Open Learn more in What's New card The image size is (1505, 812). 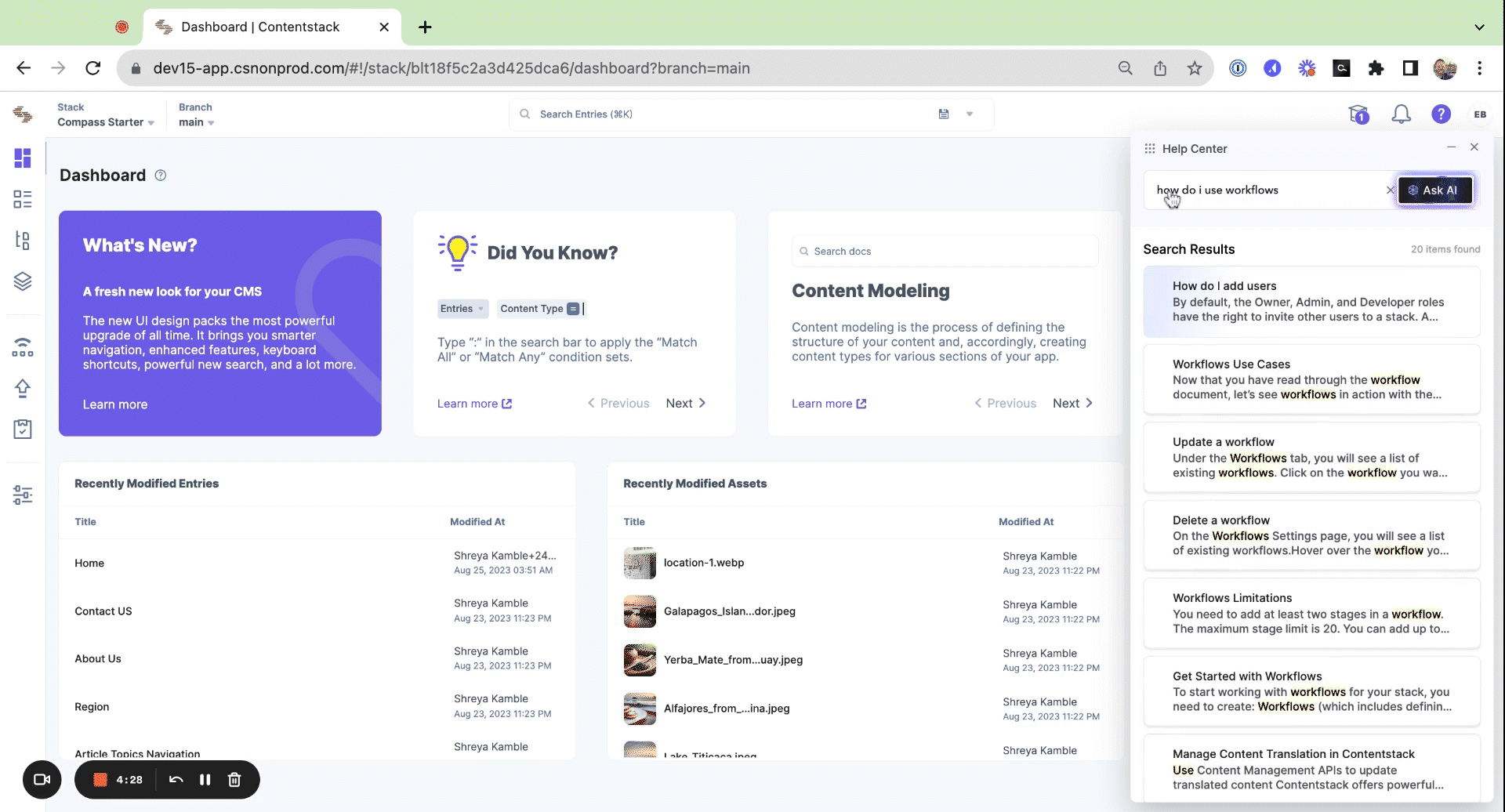(115, 404)
